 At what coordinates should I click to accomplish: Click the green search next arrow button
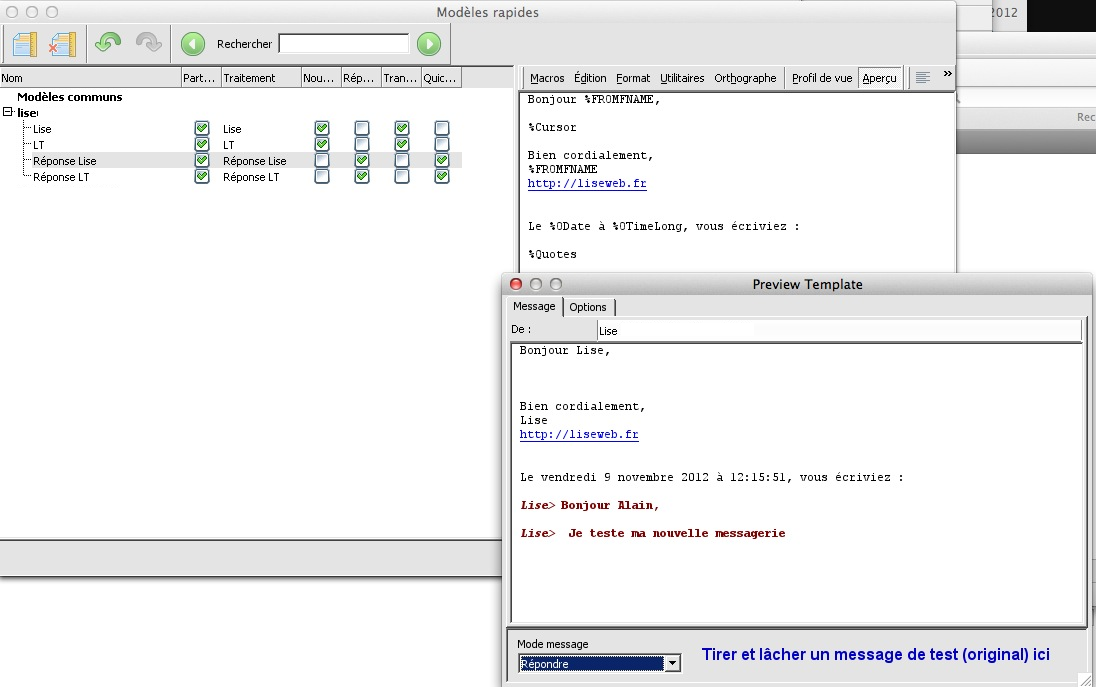click(x=429, y=44)
